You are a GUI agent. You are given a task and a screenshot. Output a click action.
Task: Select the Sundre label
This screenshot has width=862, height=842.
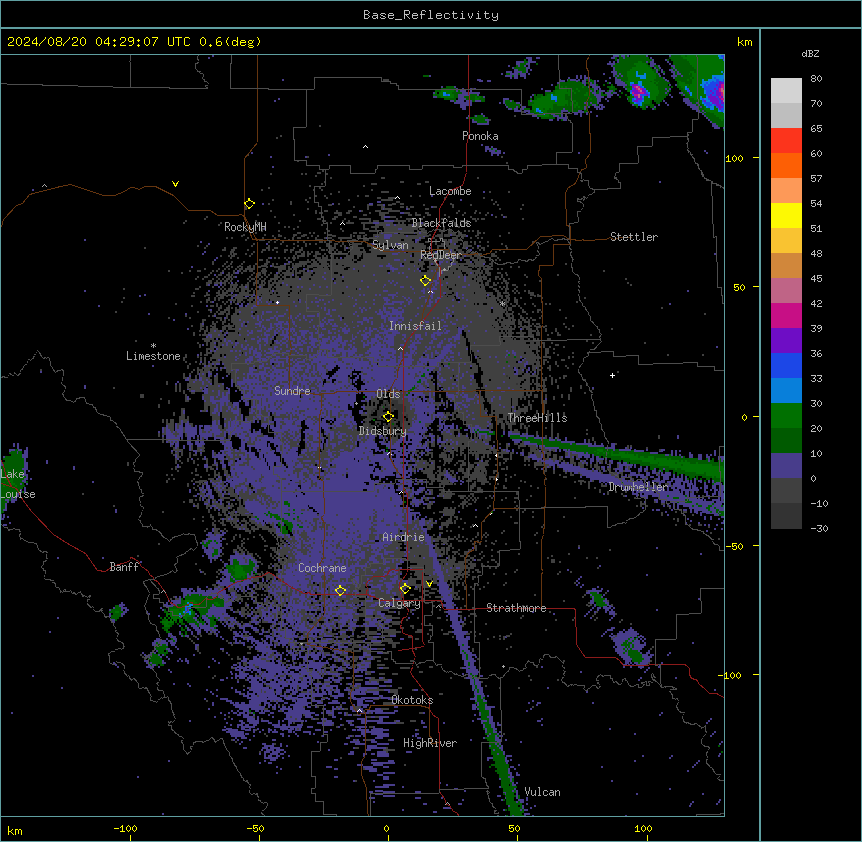292,391
